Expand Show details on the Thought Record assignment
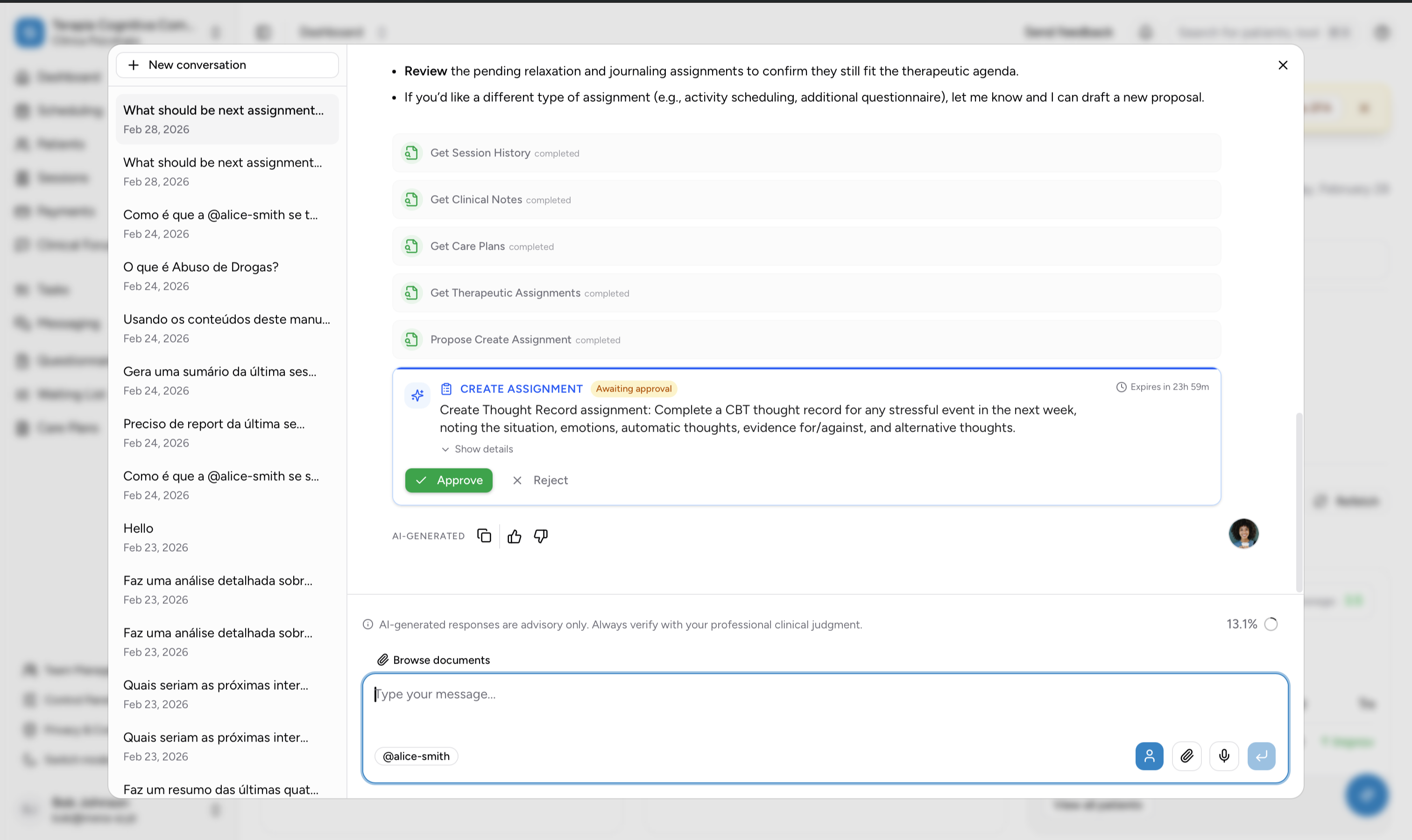Viewport: 1412px width, 840px height. coord(478,449)
